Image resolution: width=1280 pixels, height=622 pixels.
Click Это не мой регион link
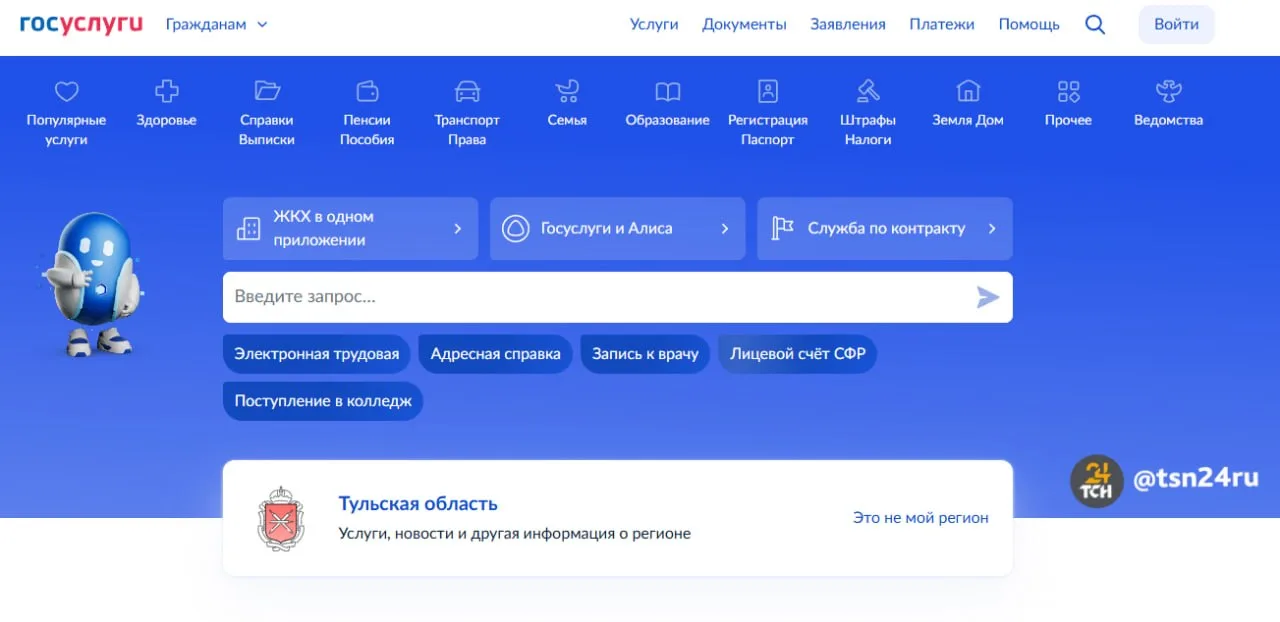[920, 517]
